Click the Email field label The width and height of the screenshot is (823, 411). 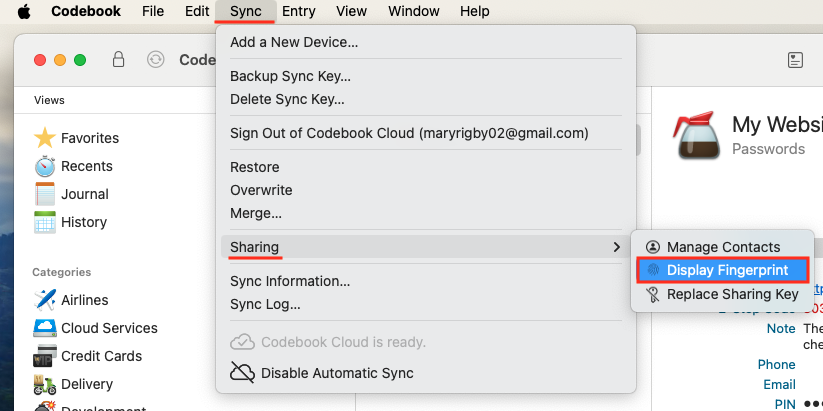coord(779,385)
